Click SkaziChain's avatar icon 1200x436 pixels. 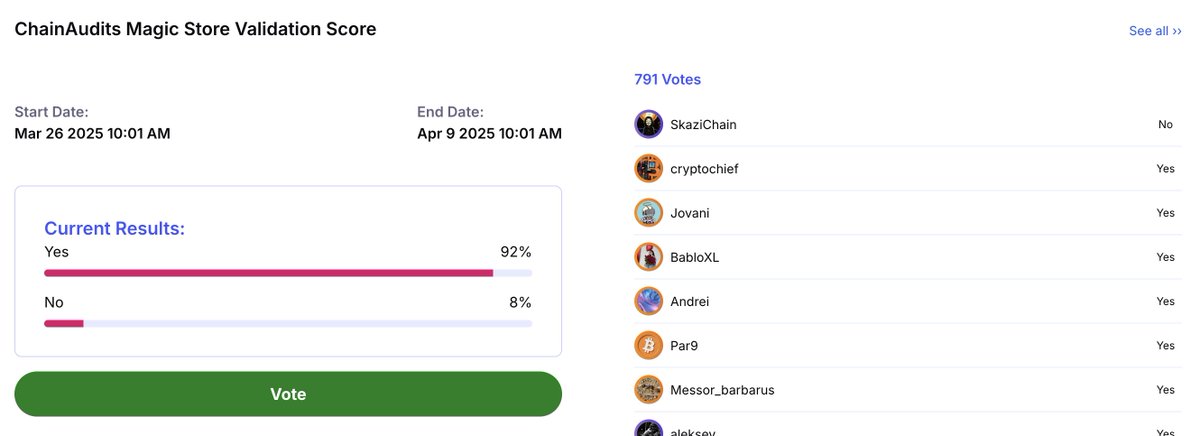(649, 124)
